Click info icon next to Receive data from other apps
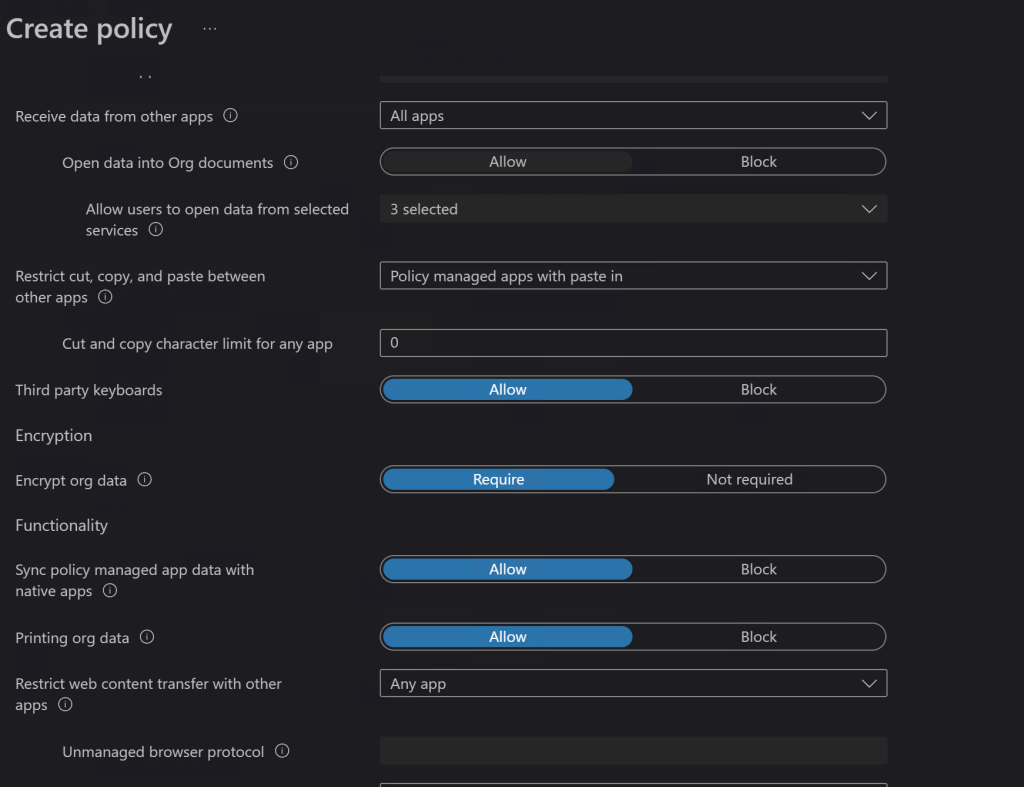 [x=231, y=116]
